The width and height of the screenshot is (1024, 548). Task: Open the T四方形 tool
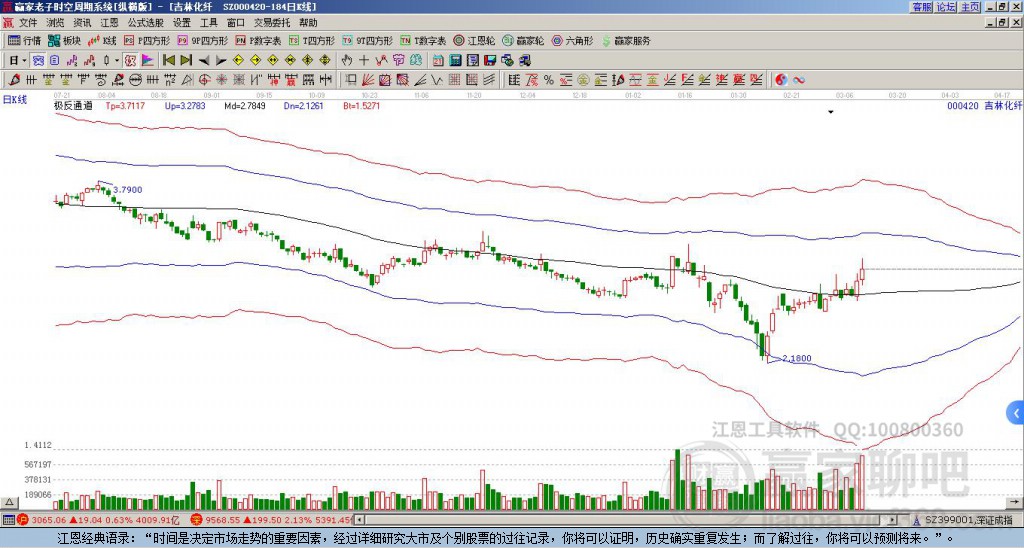pos(312,40)
